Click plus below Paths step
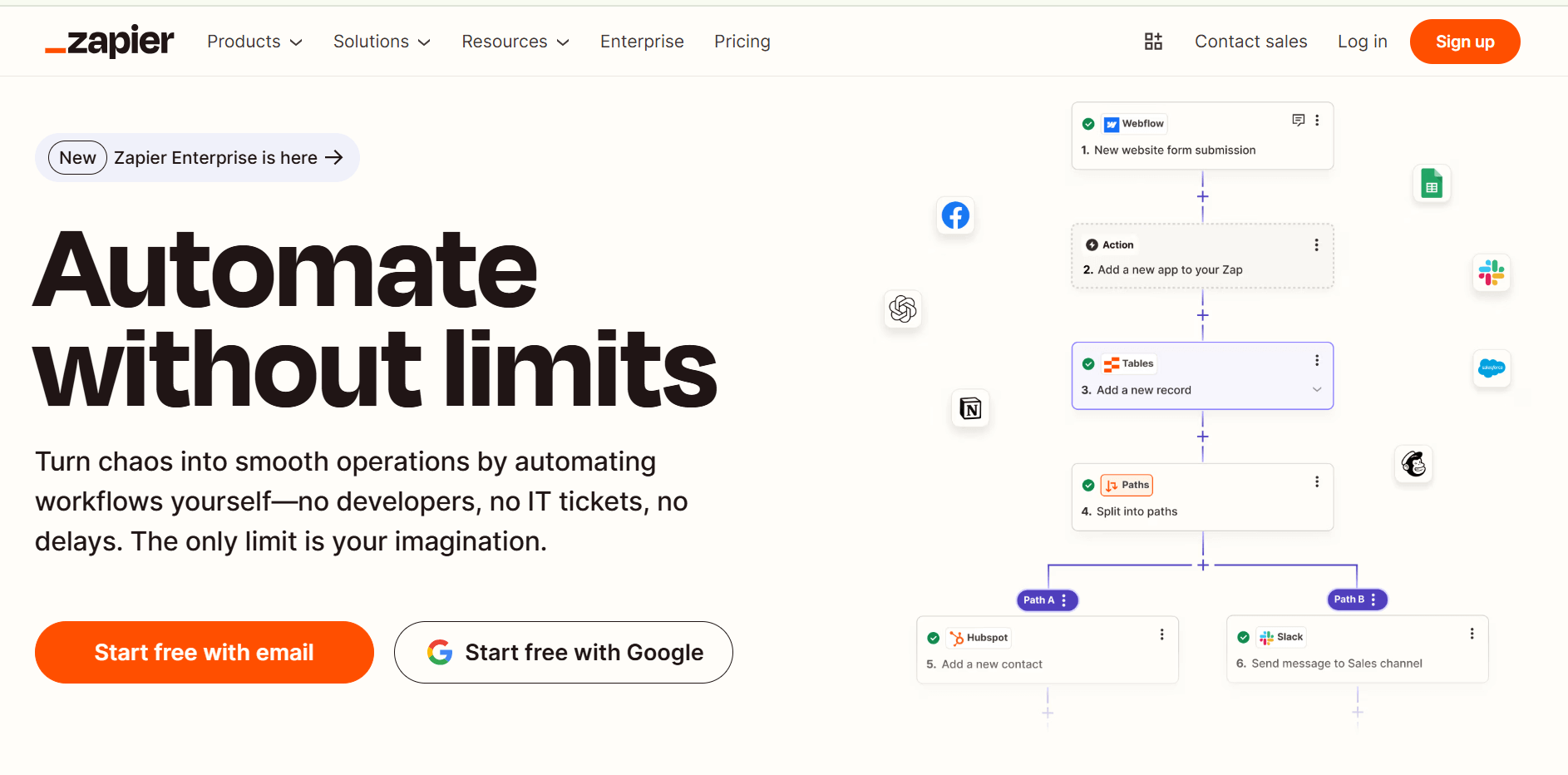The height and width of the screenshot is (775, 1568). pos(1202,565)
